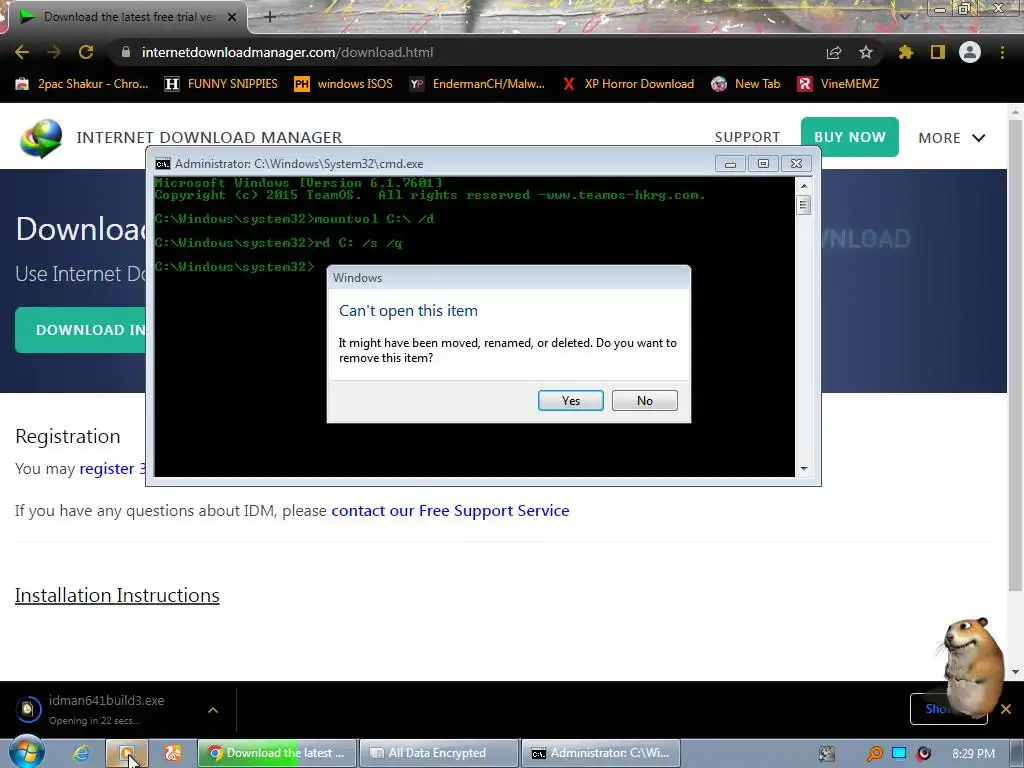Click the 8:29 PM taskbar clock
1024x768 pixels.
[974, 754]
